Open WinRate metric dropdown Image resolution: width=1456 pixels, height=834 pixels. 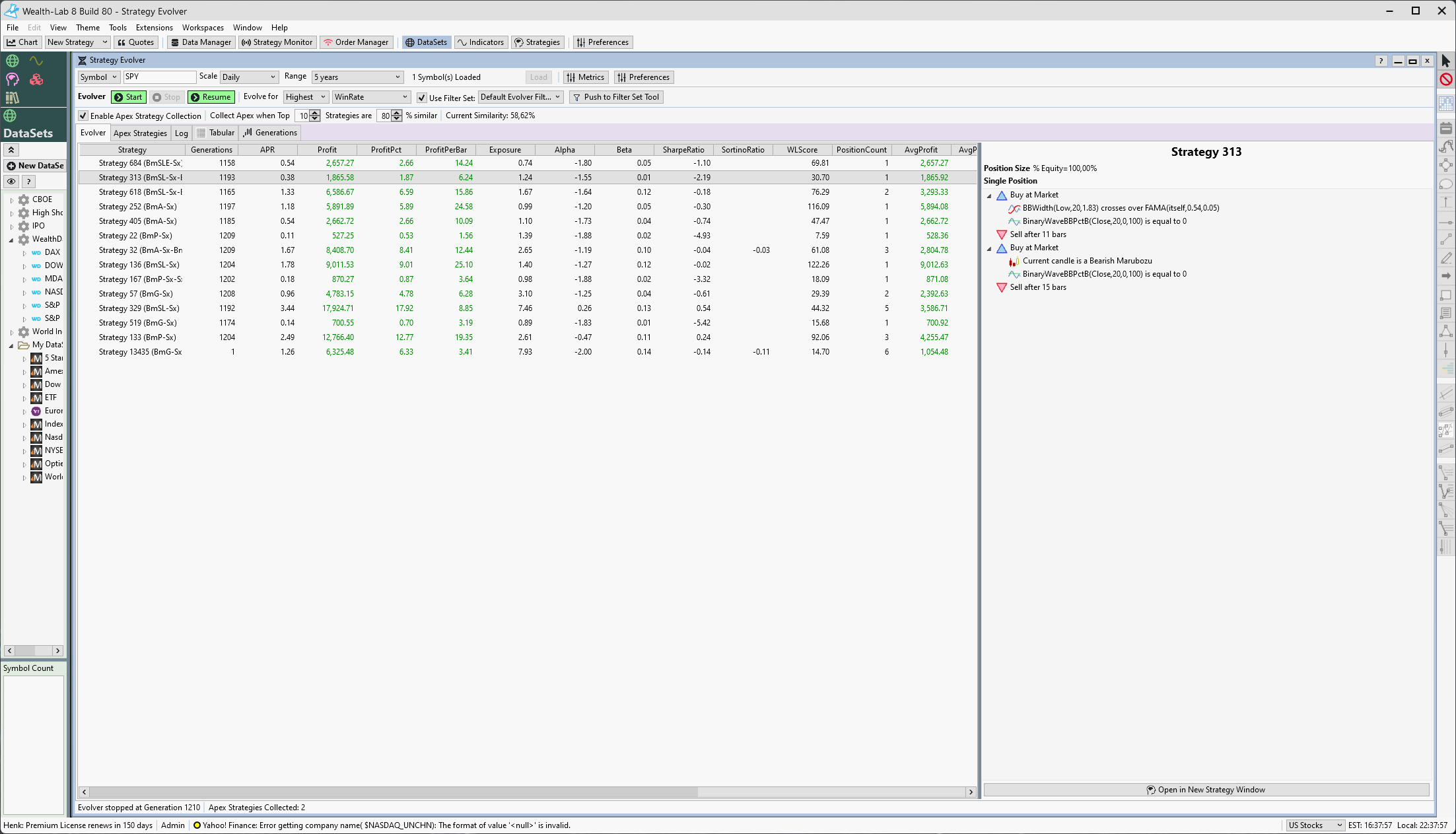pos(371,97)
